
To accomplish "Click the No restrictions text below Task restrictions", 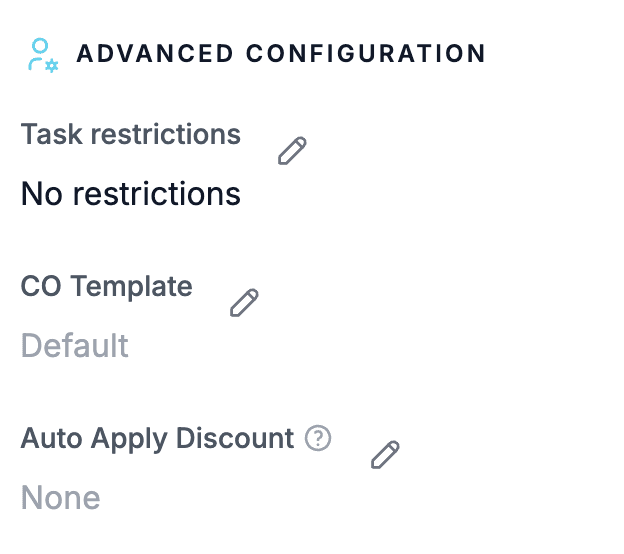I will point(131,193).
